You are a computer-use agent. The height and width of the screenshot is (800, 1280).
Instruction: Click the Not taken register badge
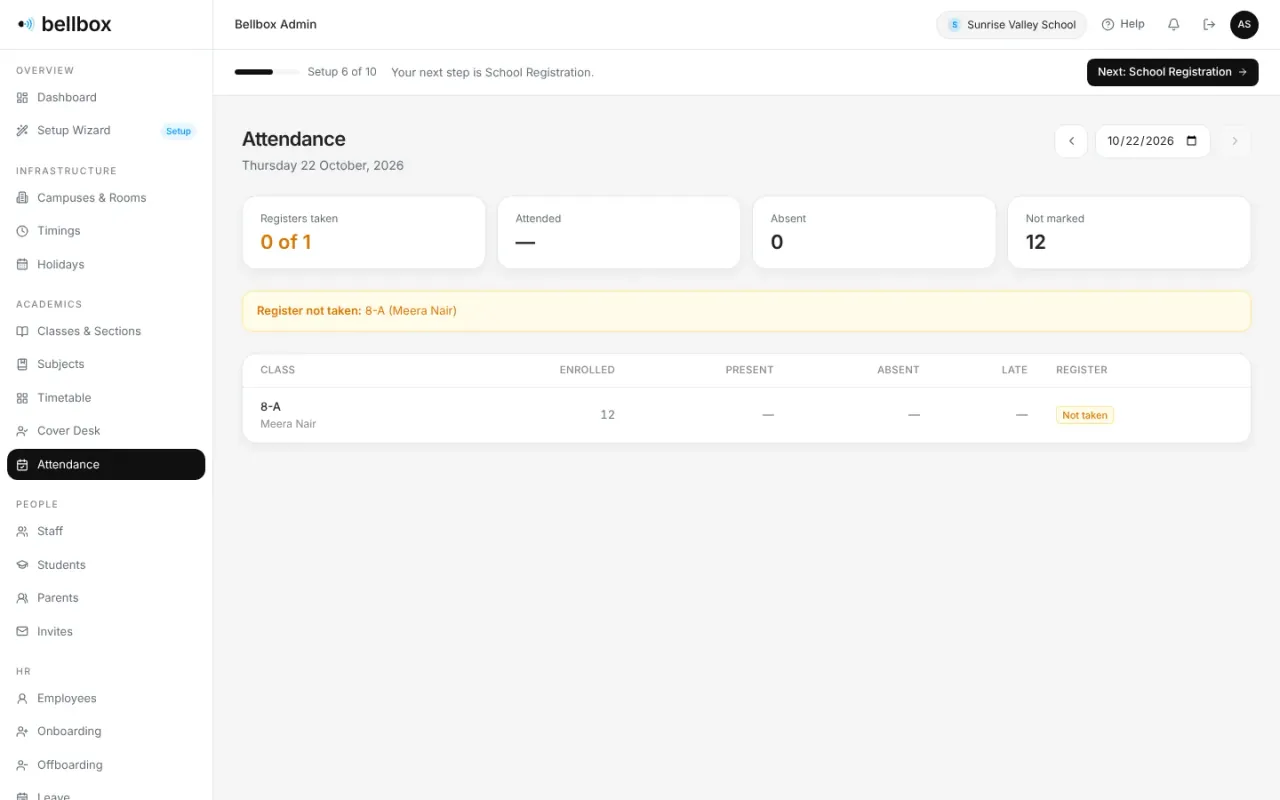1084,415
